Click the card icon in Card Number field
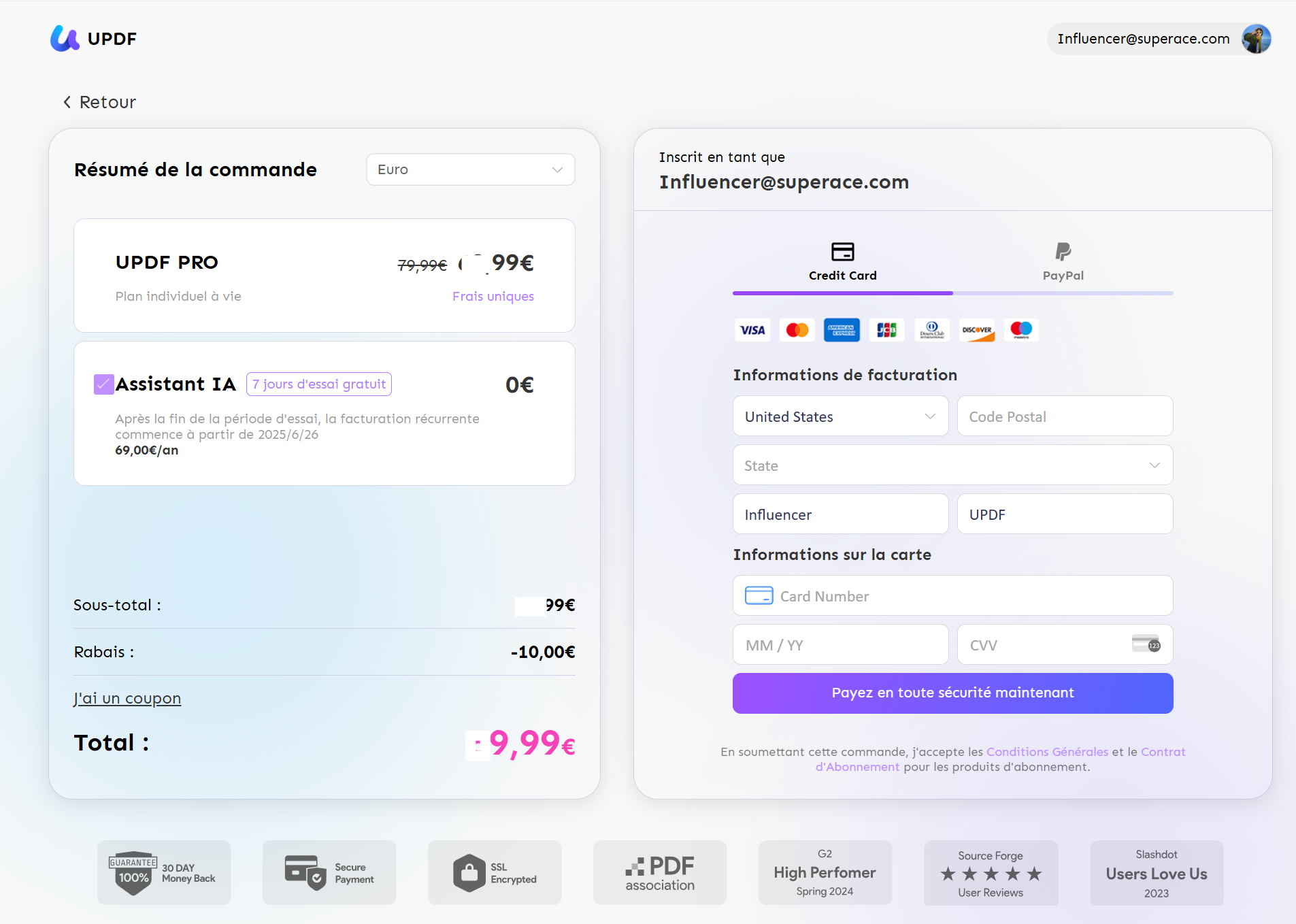1296x924 pixels. (x=759, y=596)
